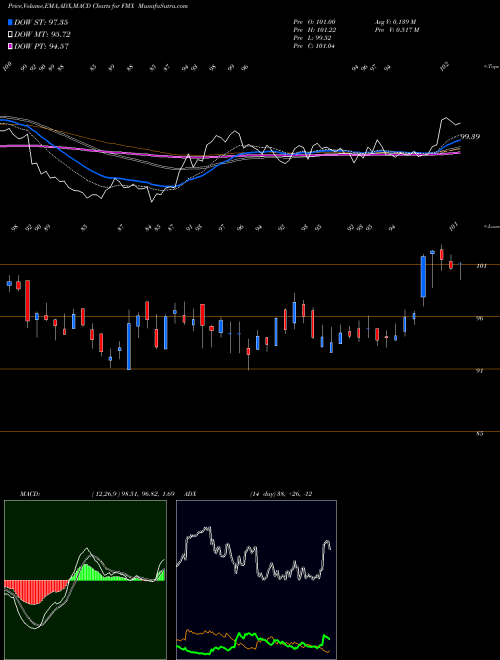Click the '<Lows' row label
This screenshot has width=500, height=660.
pyautogui.click(x=491, y=226)
